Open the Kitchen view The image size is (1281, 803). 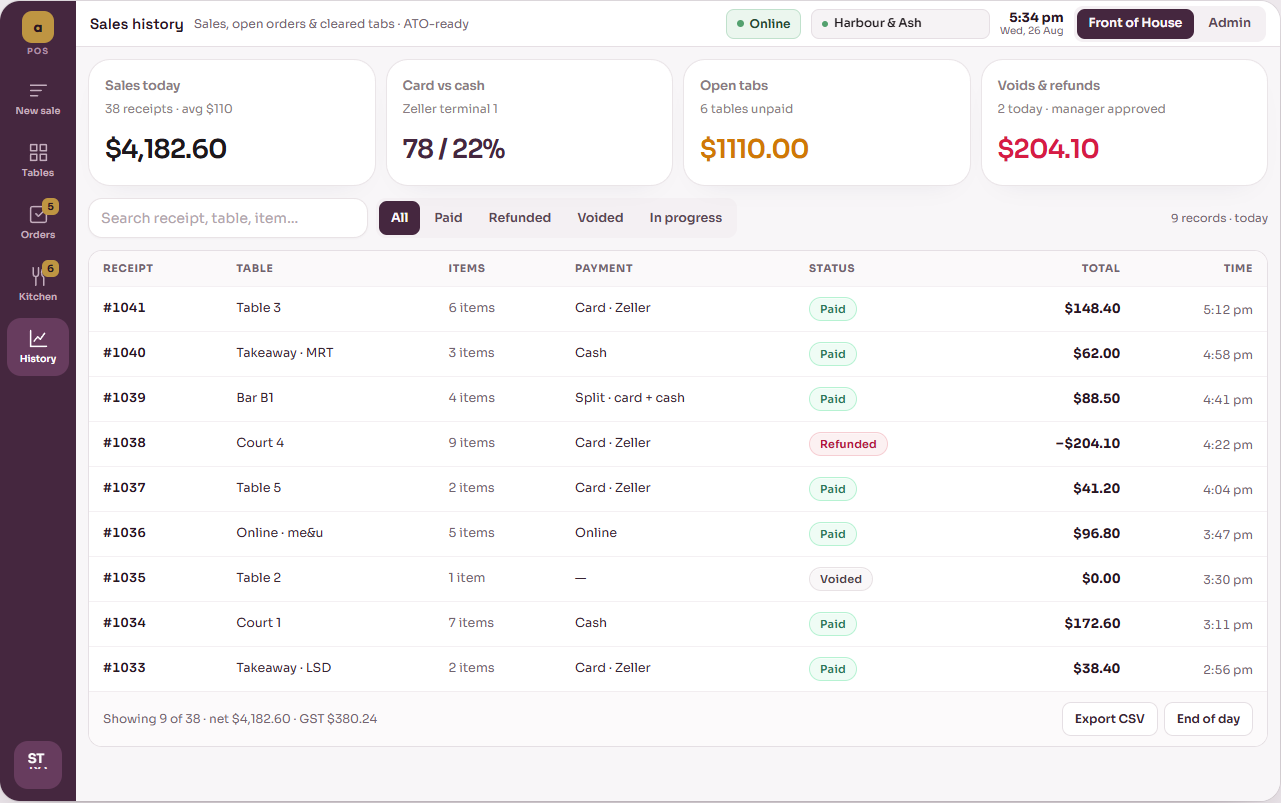(38, 284)
